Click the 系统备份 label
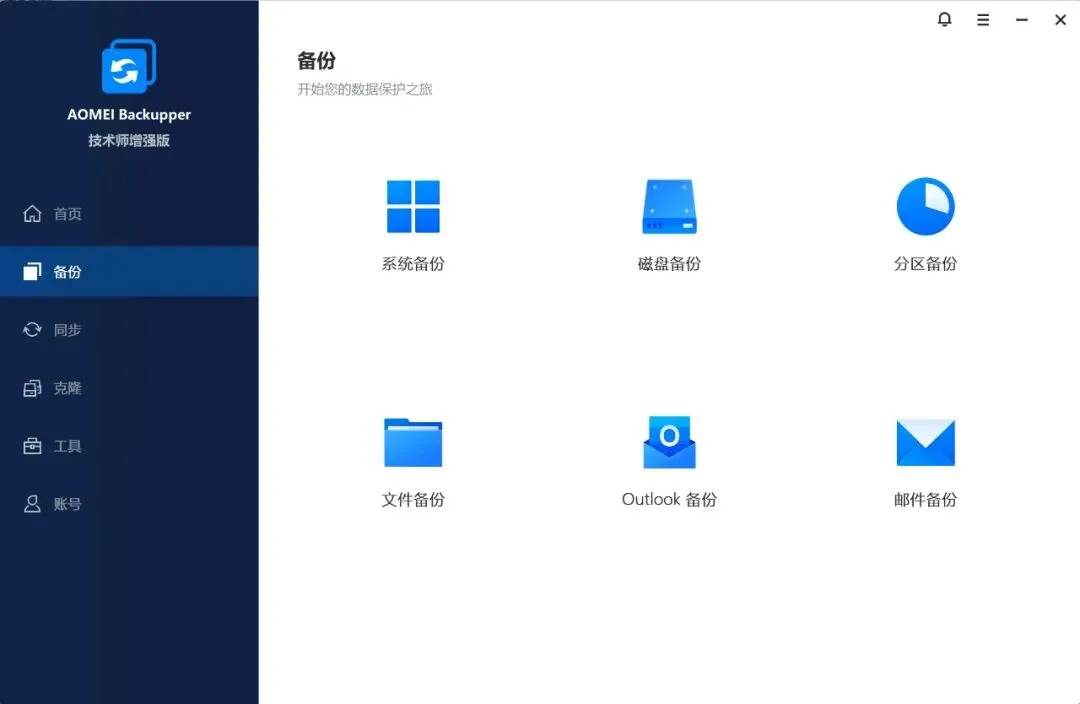Viewport: 1080px width, 704px height. click(413, 263)
